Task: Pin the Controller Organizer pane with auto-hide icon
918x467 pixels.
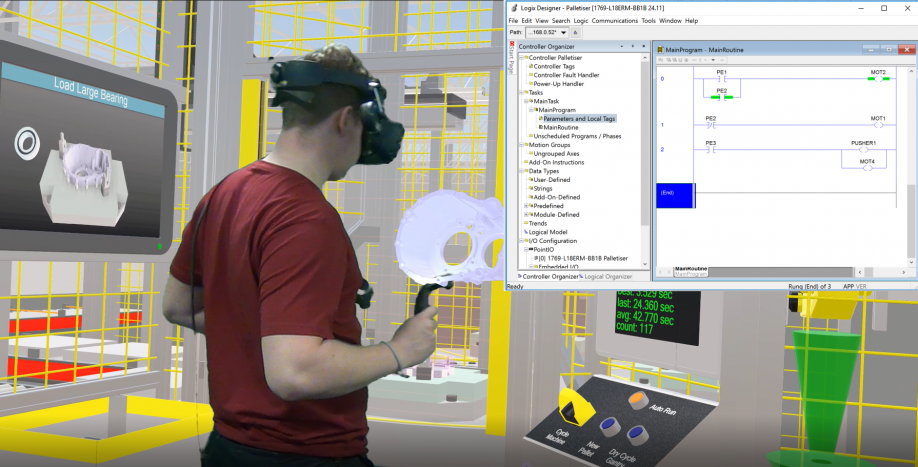Action: pos(633,46)
